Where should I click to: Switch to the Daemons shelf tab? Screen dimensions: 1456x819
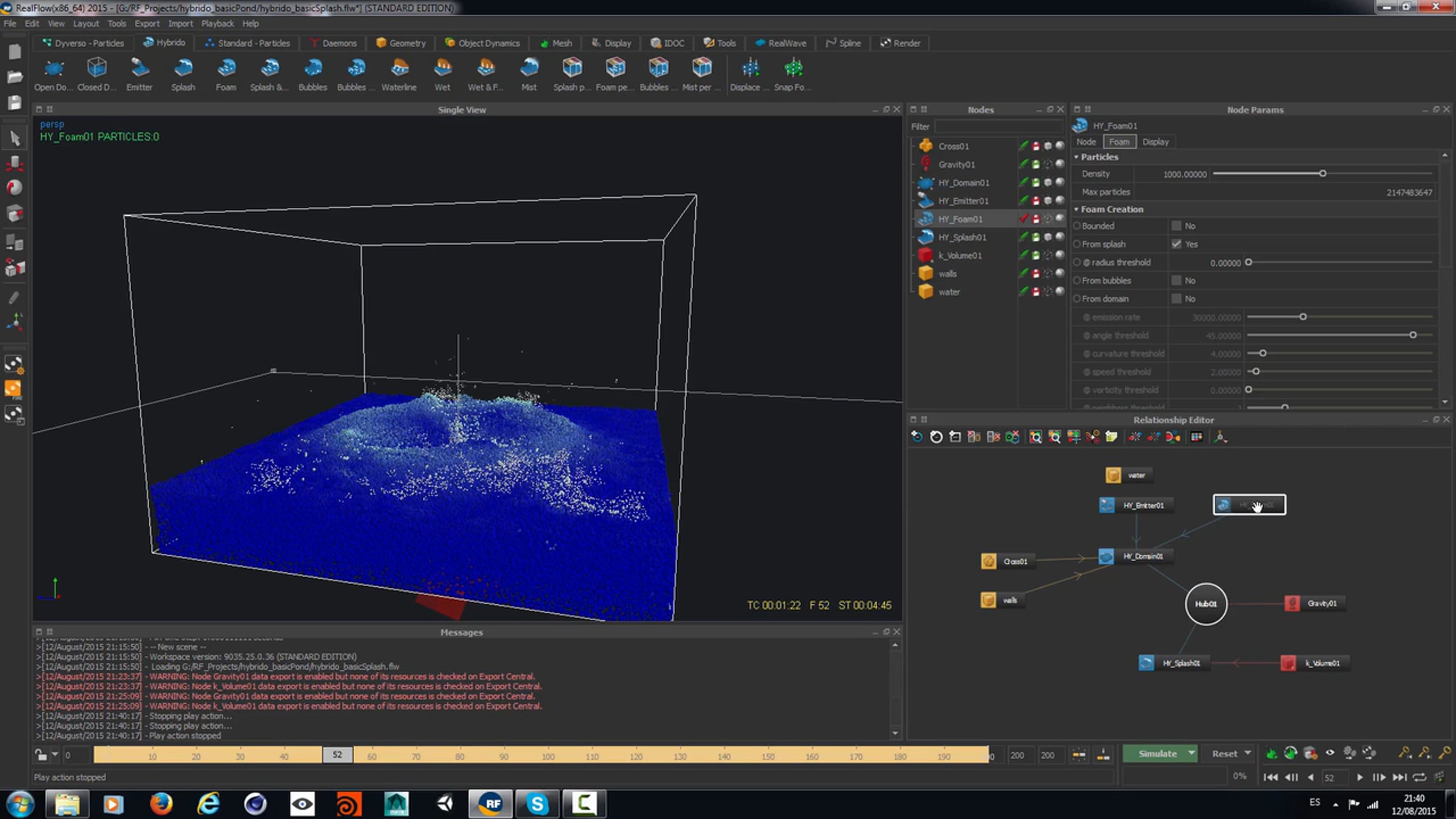pos(333,43)
